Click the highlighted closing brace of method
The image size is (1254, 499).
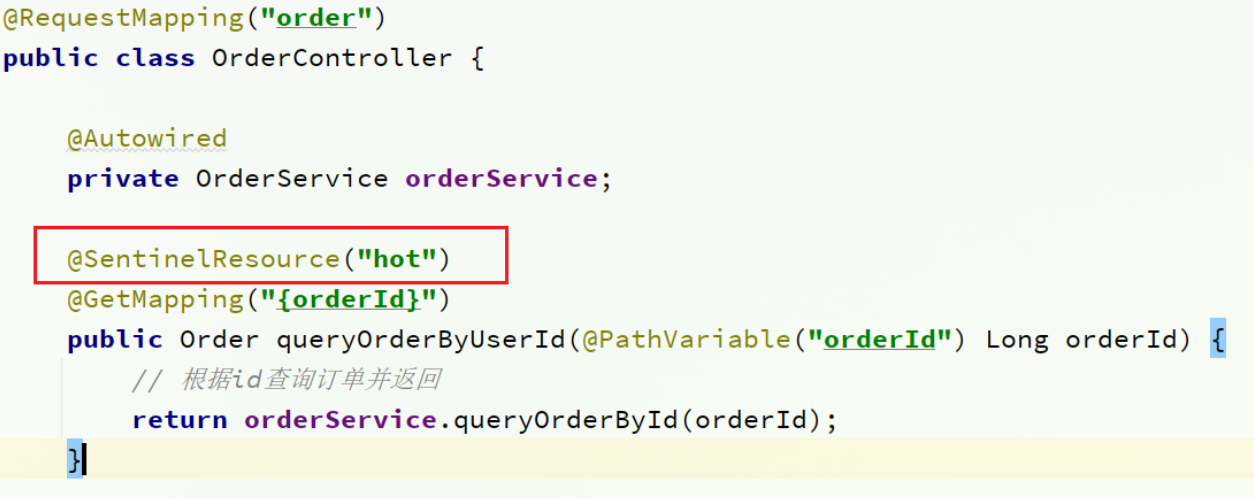(75, 460)
